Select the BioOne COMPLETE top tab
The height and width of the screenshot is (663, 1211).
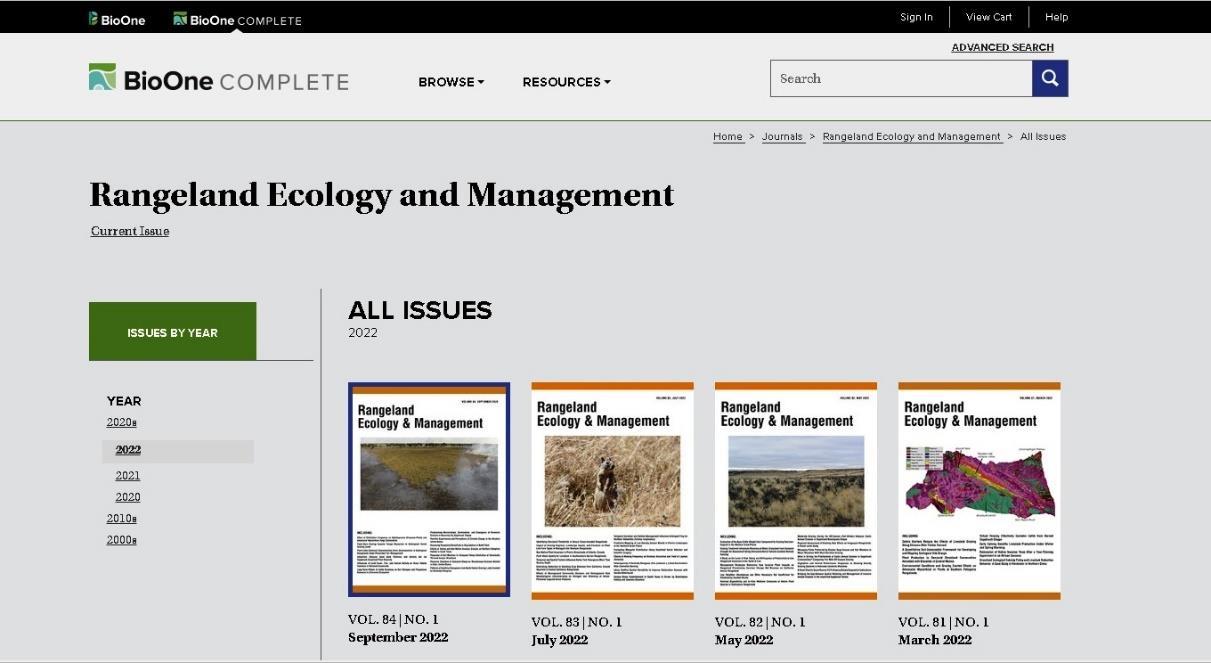point(237,19)
